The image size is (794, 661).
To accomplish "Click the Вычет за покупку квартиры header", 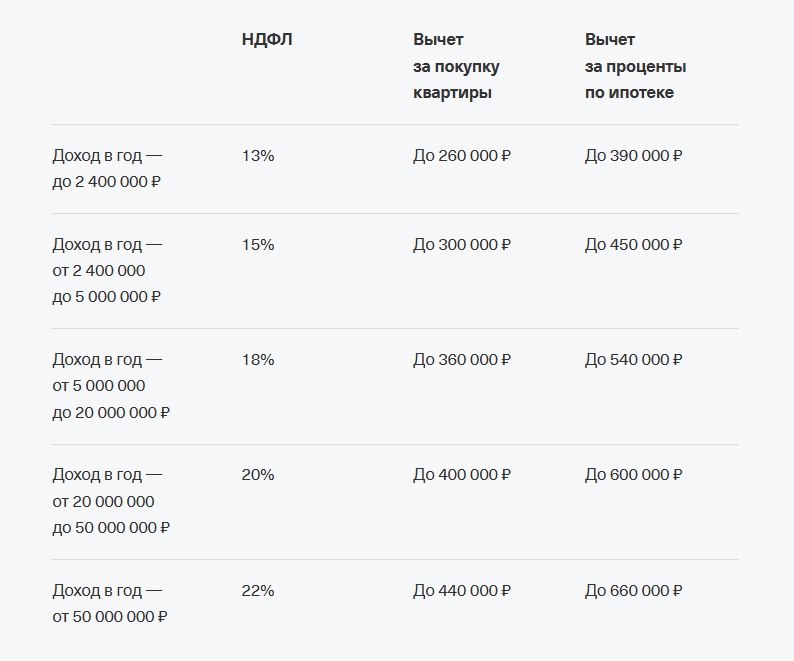I will click(x=456, y=66).
